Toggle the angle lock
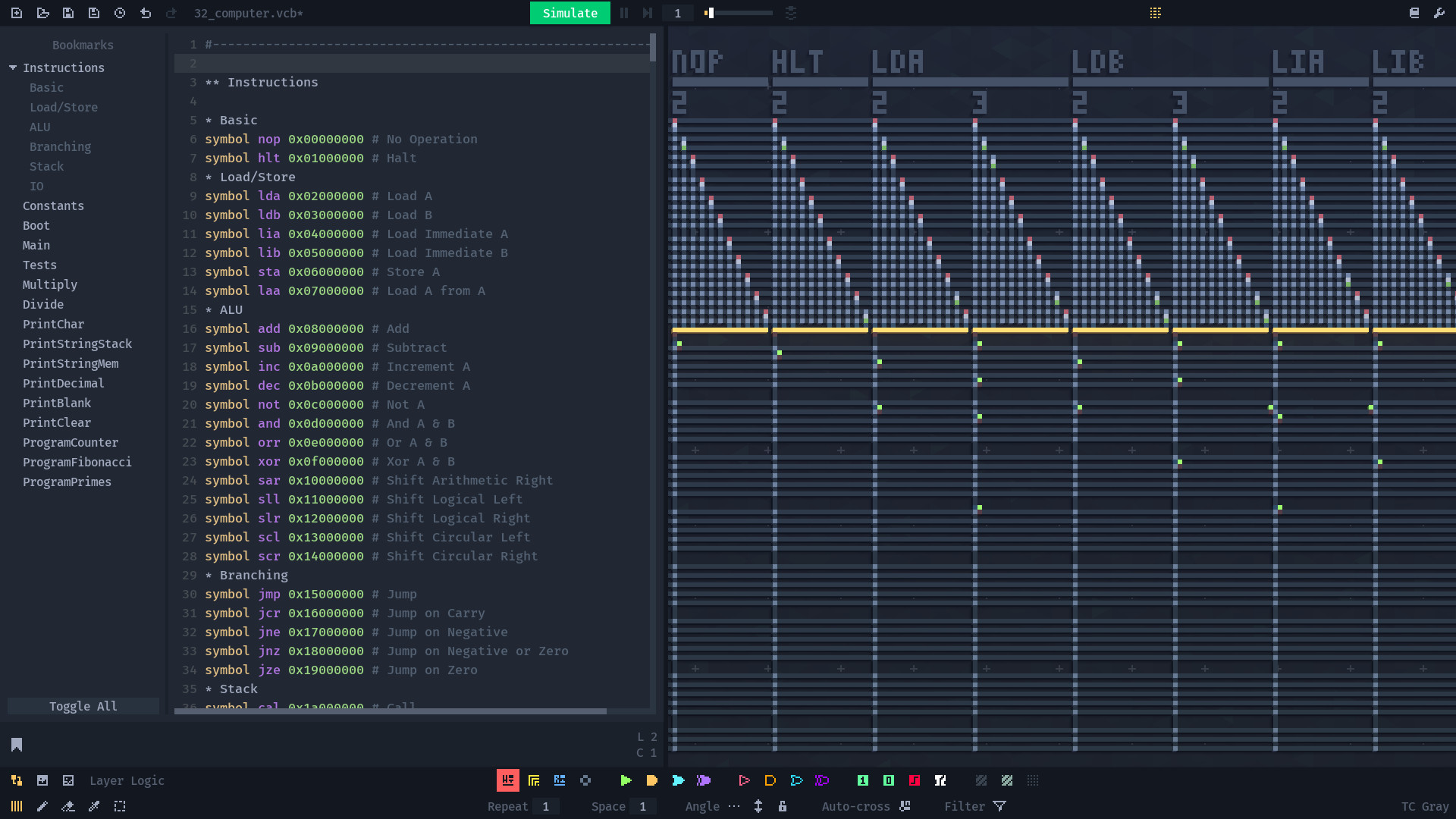1456x819 pixels. [783, 806]
